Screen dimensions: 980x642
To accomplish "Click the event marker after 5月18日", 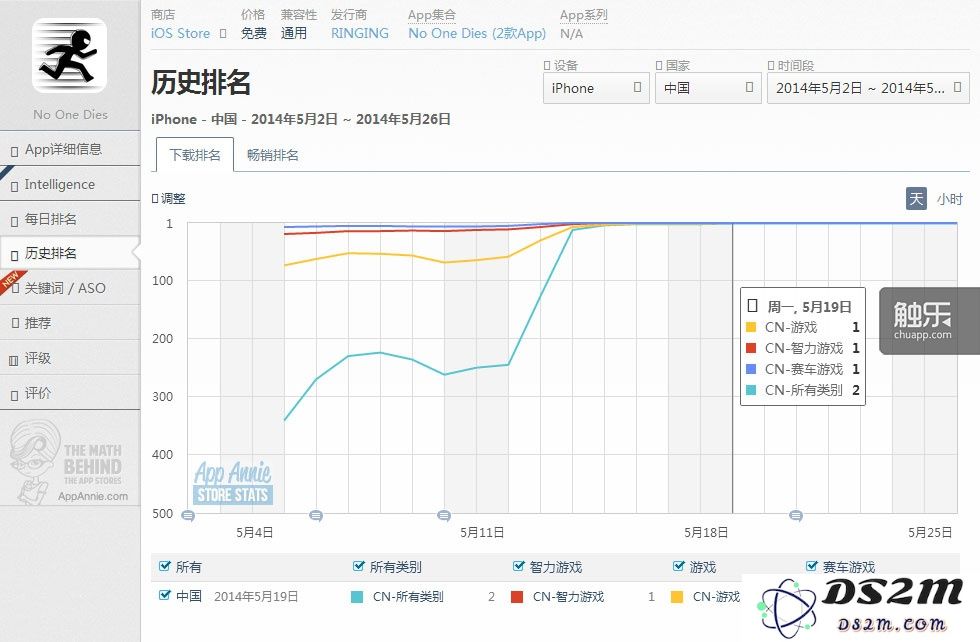I will (x=796, y=516).
